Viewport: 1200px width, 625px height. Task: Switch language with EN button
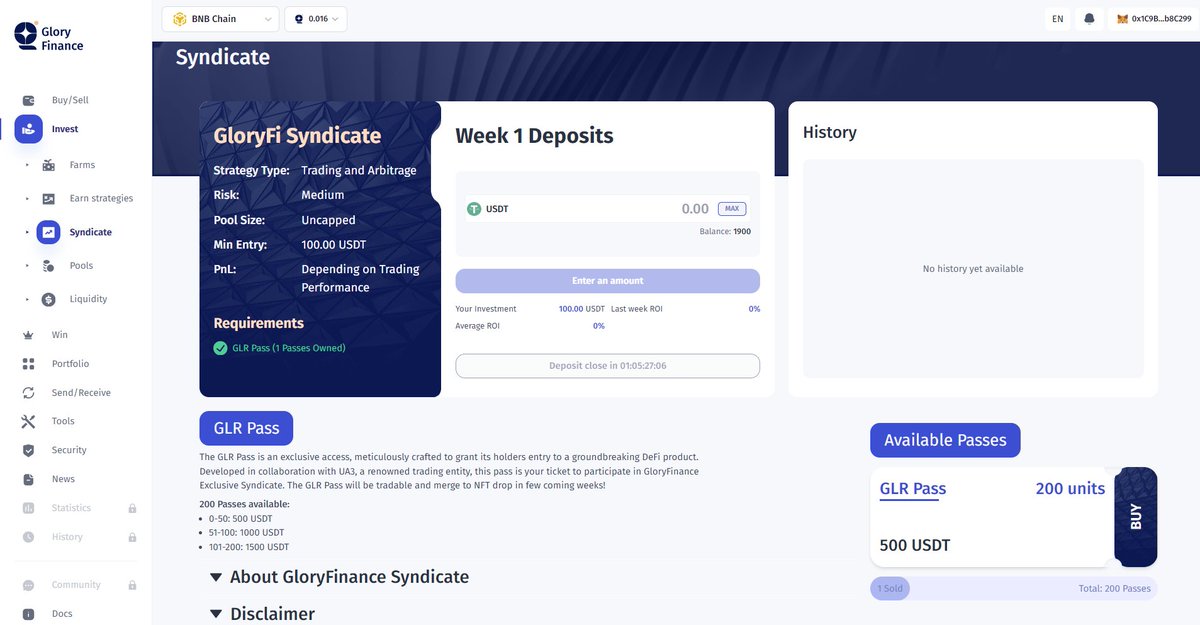tap(1057, 19)
